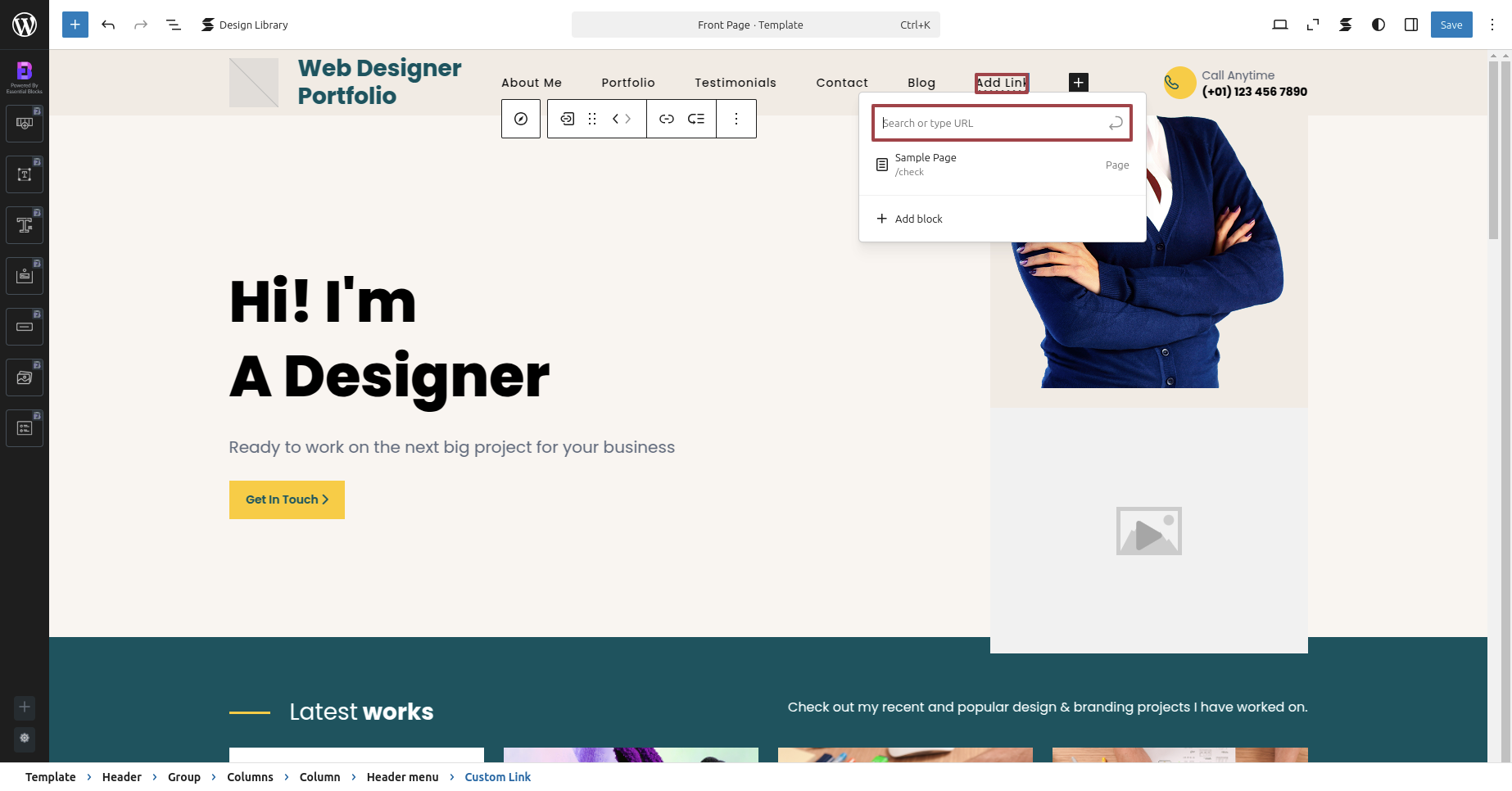The width and height of the screenshot is (1512, 791).
Task: Open the Design Library
Action: pyautogui.click(x=245, y=25)
